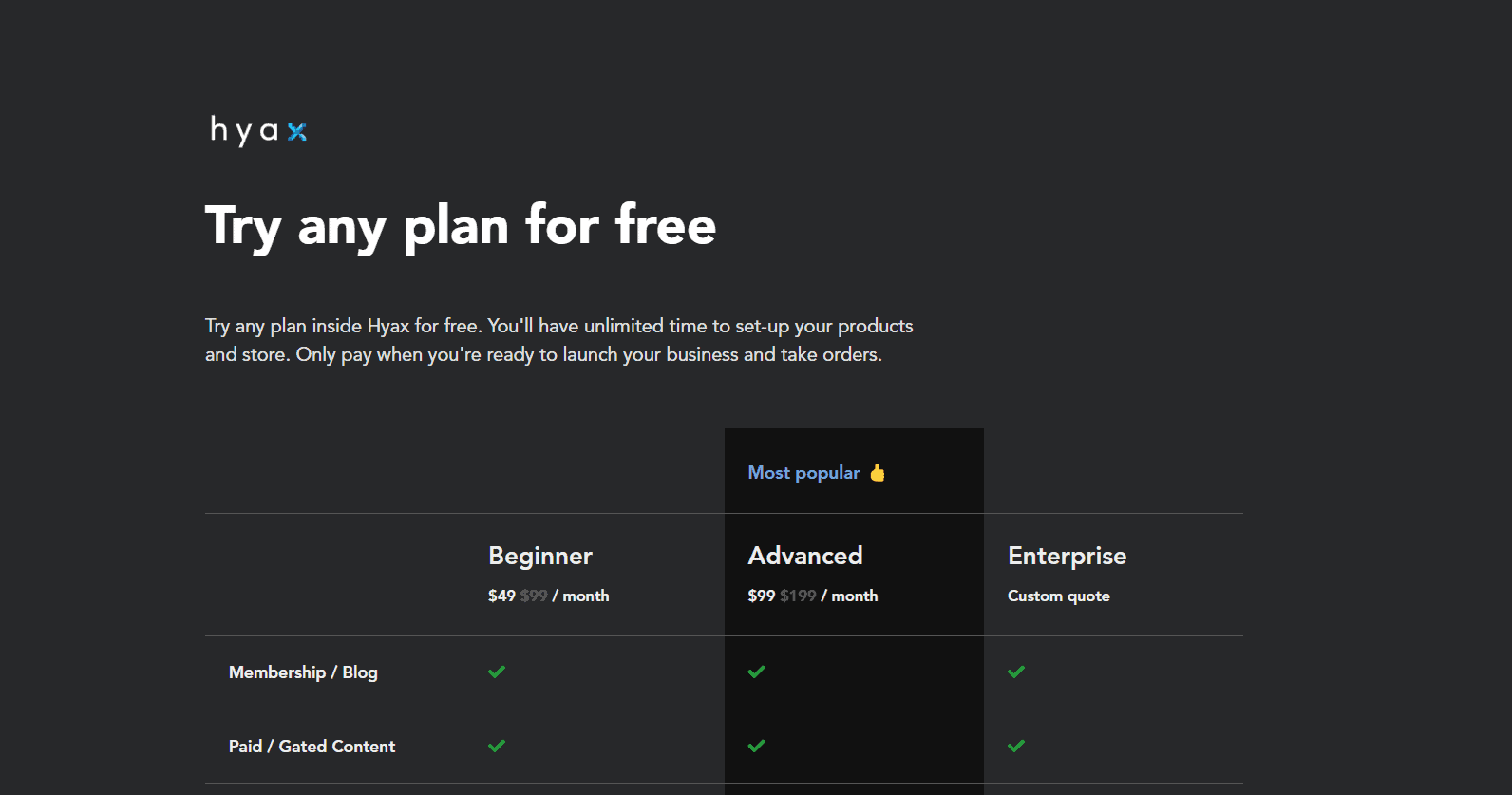Screen dimensions: 1512x795
Task: Select the Enterprise plan heading
Action: click(1068, 556)
